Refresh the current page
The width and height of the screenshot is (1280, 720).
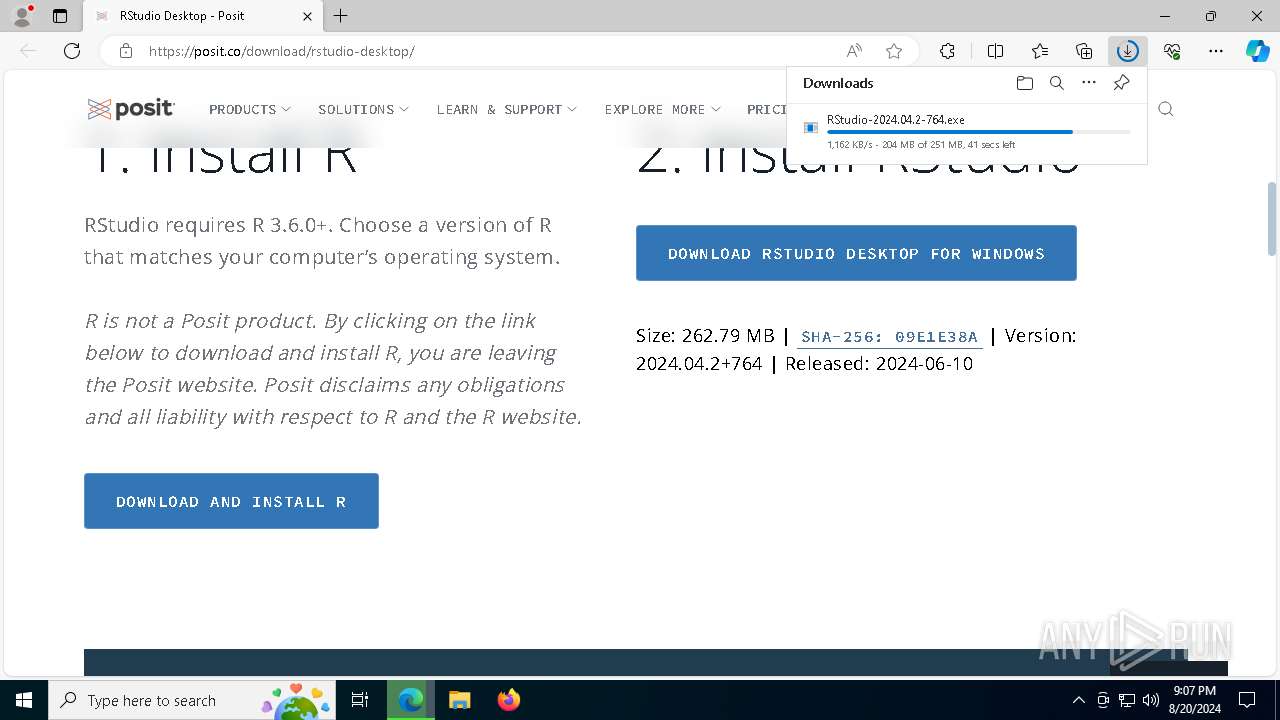tap(72, 51)
